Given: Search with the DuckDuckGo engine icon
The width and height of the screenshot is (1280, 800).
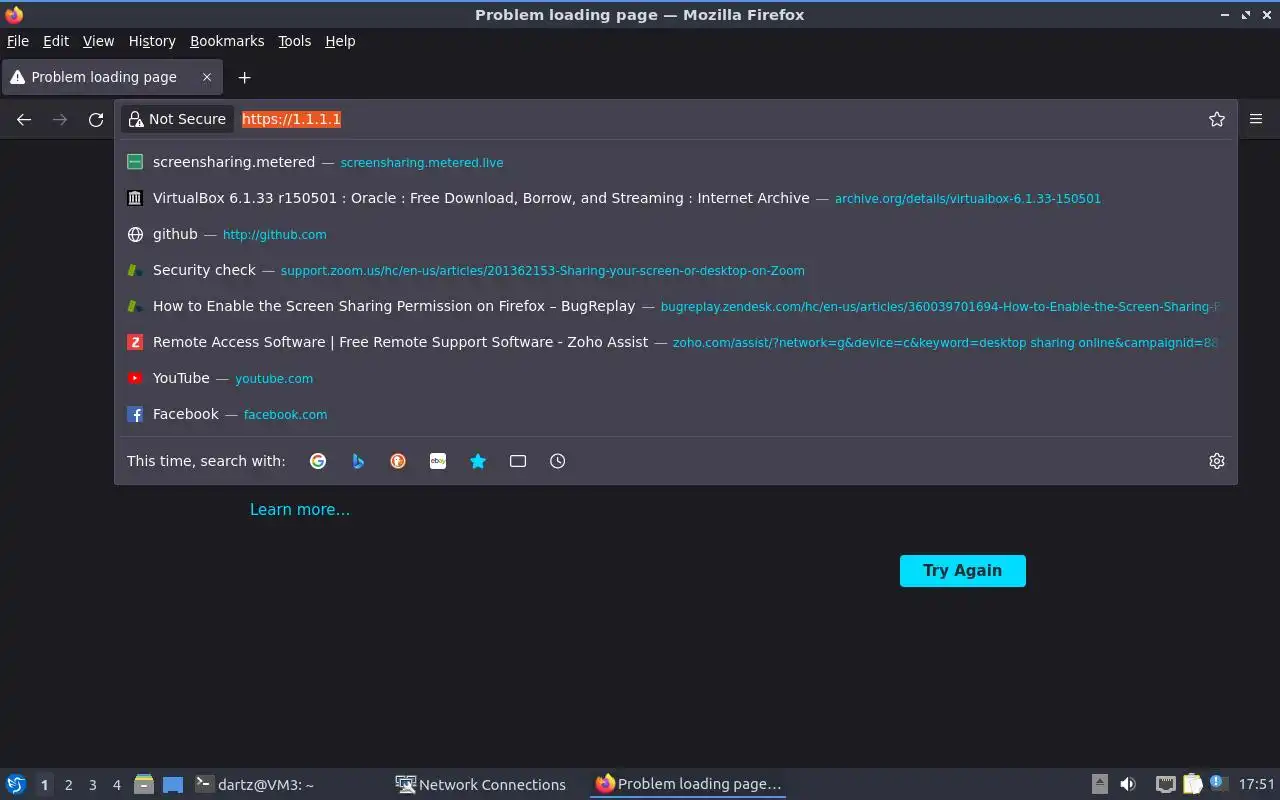Looking at the screenshot, I should coord(398,461).
